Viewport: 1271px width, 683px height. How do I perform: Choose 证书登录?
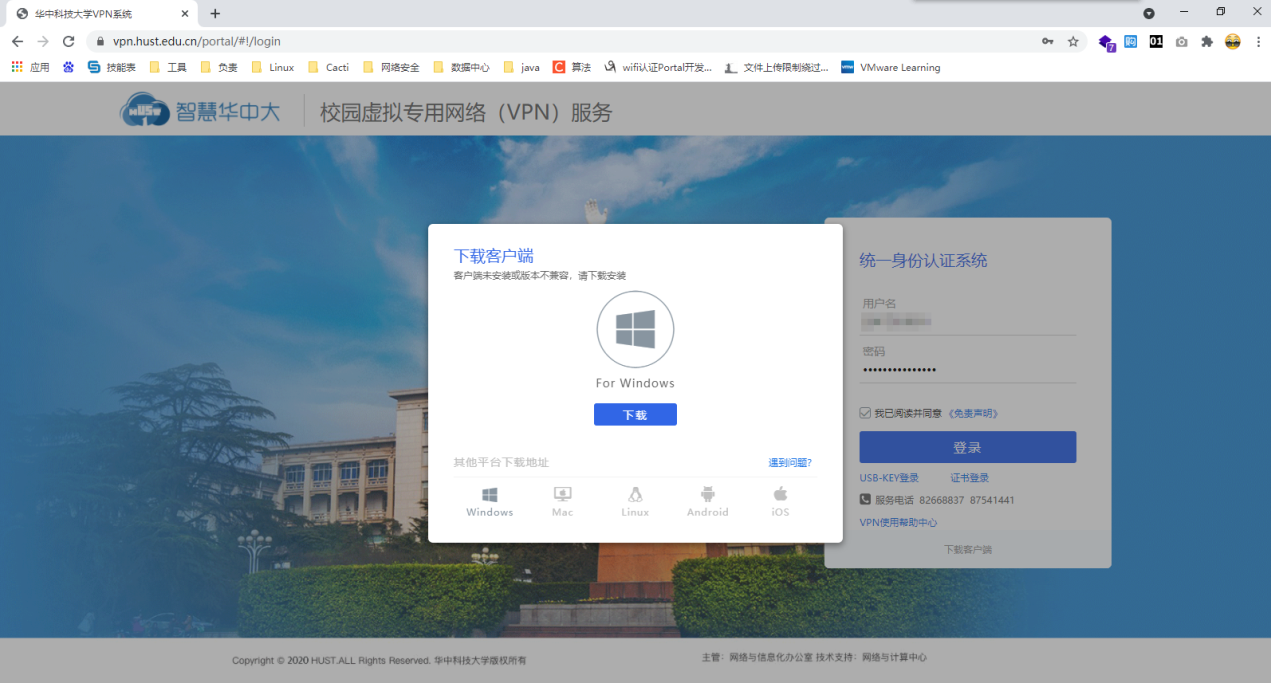tap(970, 478)
